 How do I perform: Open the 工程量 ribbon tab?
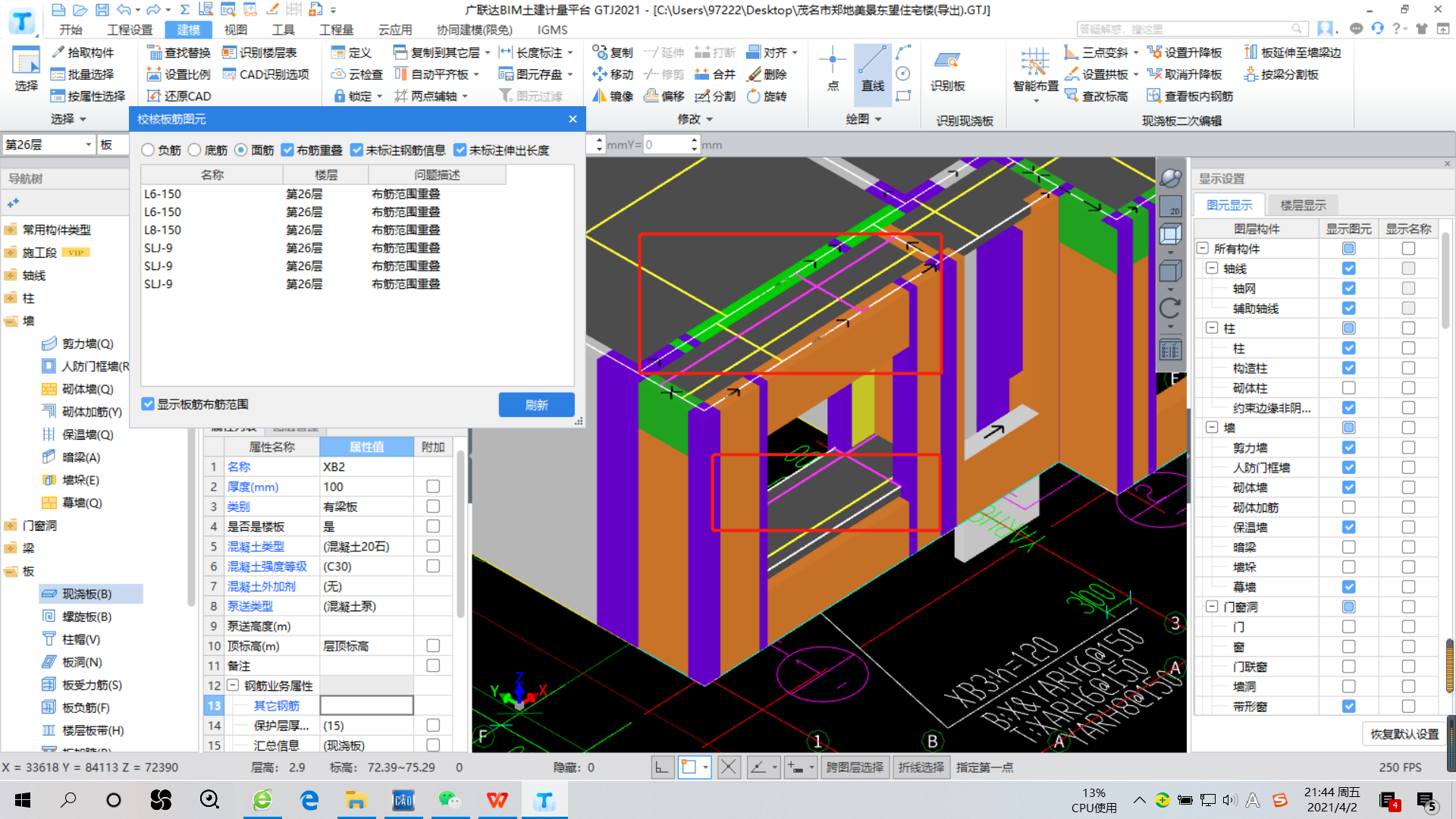337,30
